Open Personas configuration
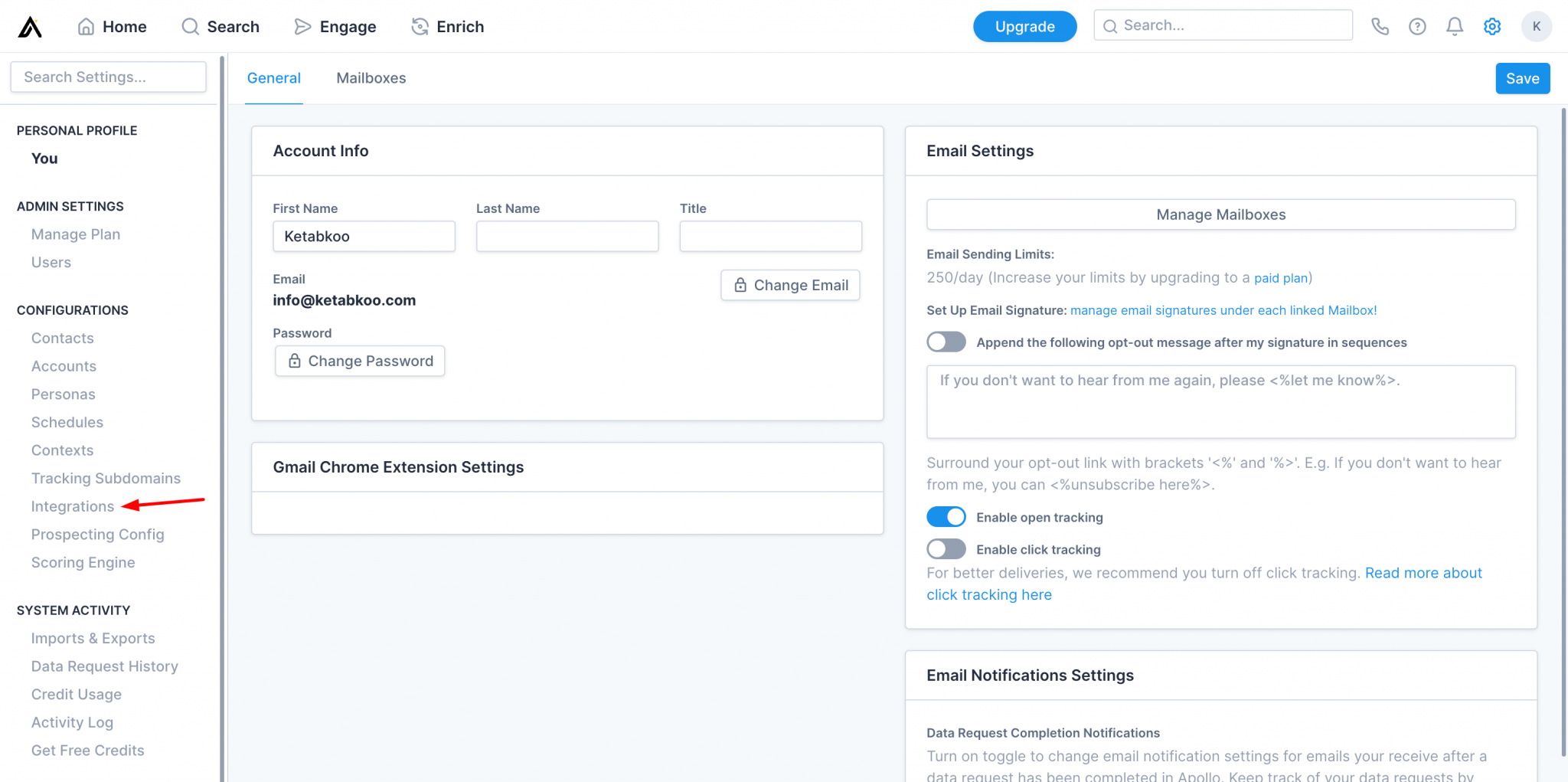 tap(64, 394)
